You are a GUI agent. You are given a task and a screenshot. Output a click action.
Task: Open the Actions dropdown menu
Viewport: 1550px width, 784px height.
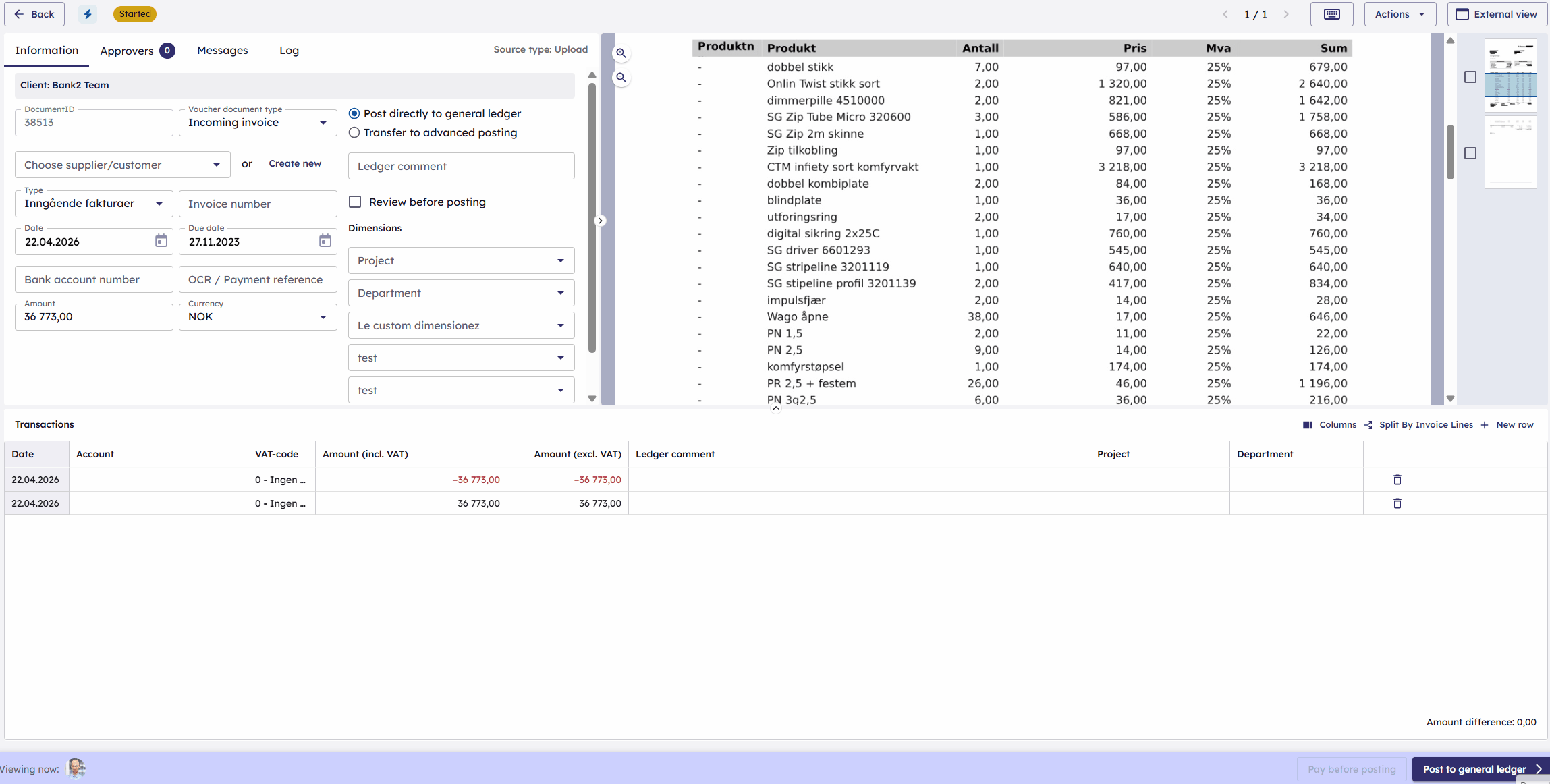click(1400, 14)
